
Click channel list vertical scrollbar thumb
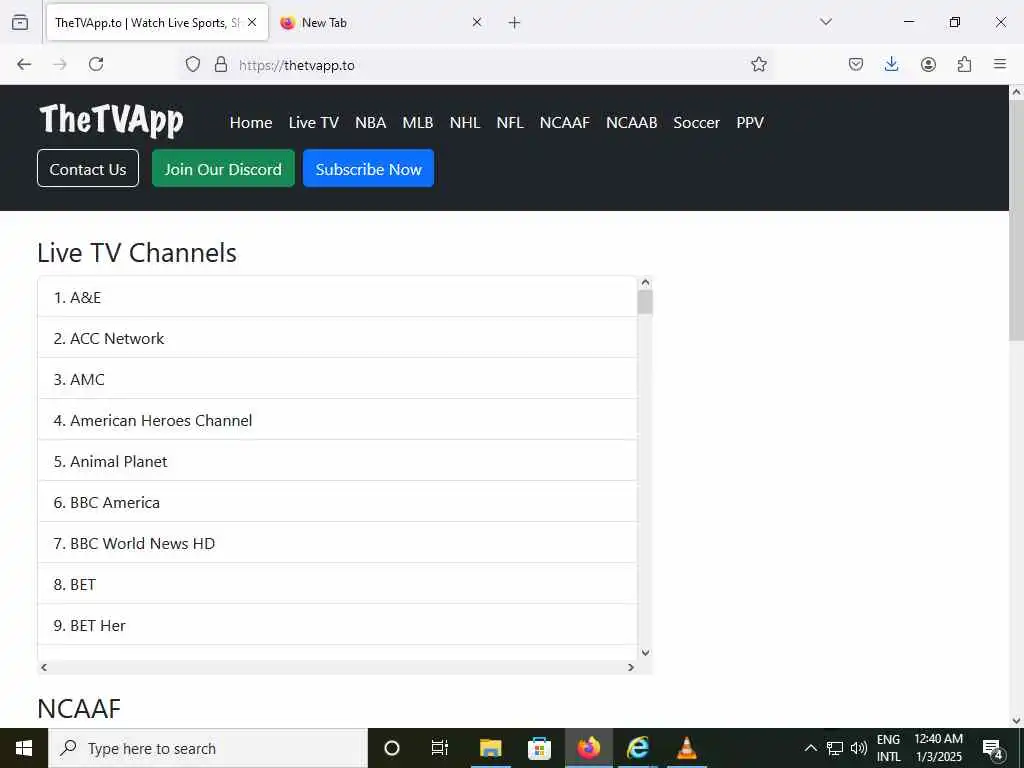click(645, 302)
